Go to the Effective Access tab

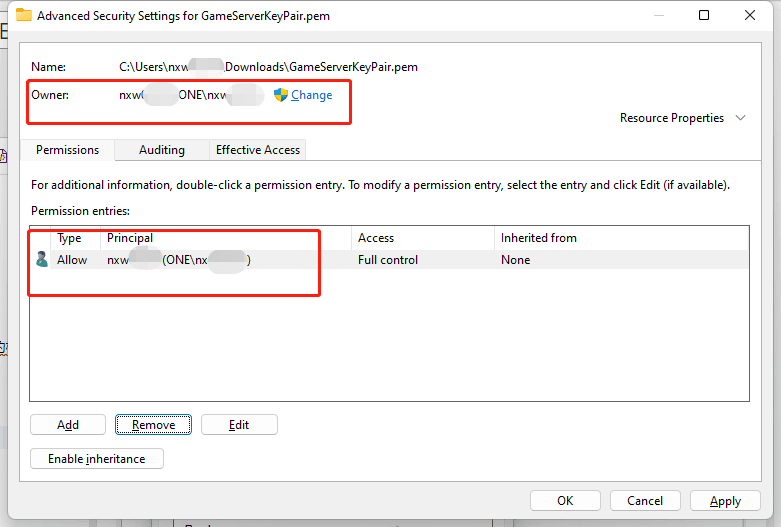coord(257,150)
